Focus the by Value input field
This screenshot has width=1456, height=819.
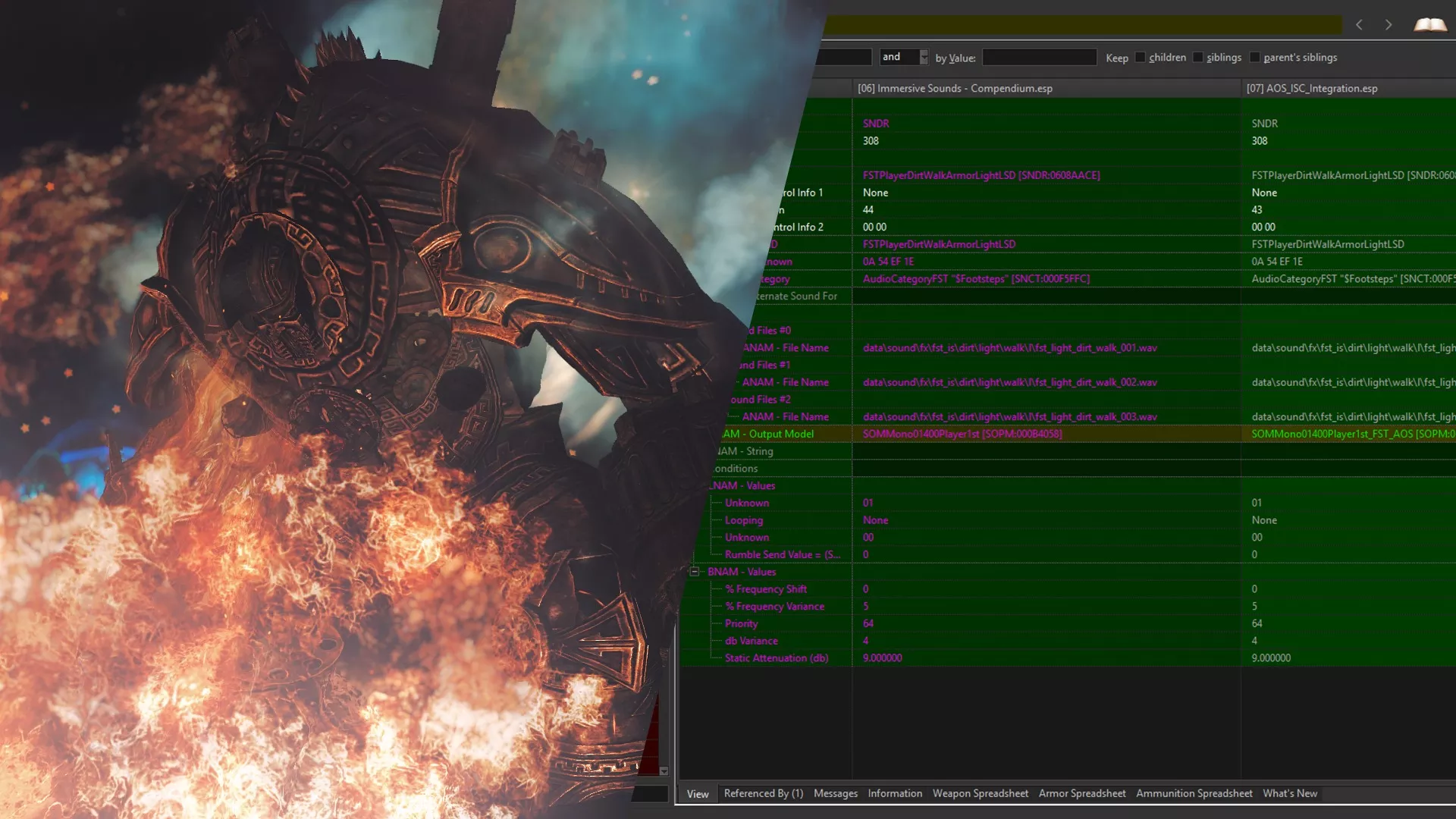(1039, 57)
